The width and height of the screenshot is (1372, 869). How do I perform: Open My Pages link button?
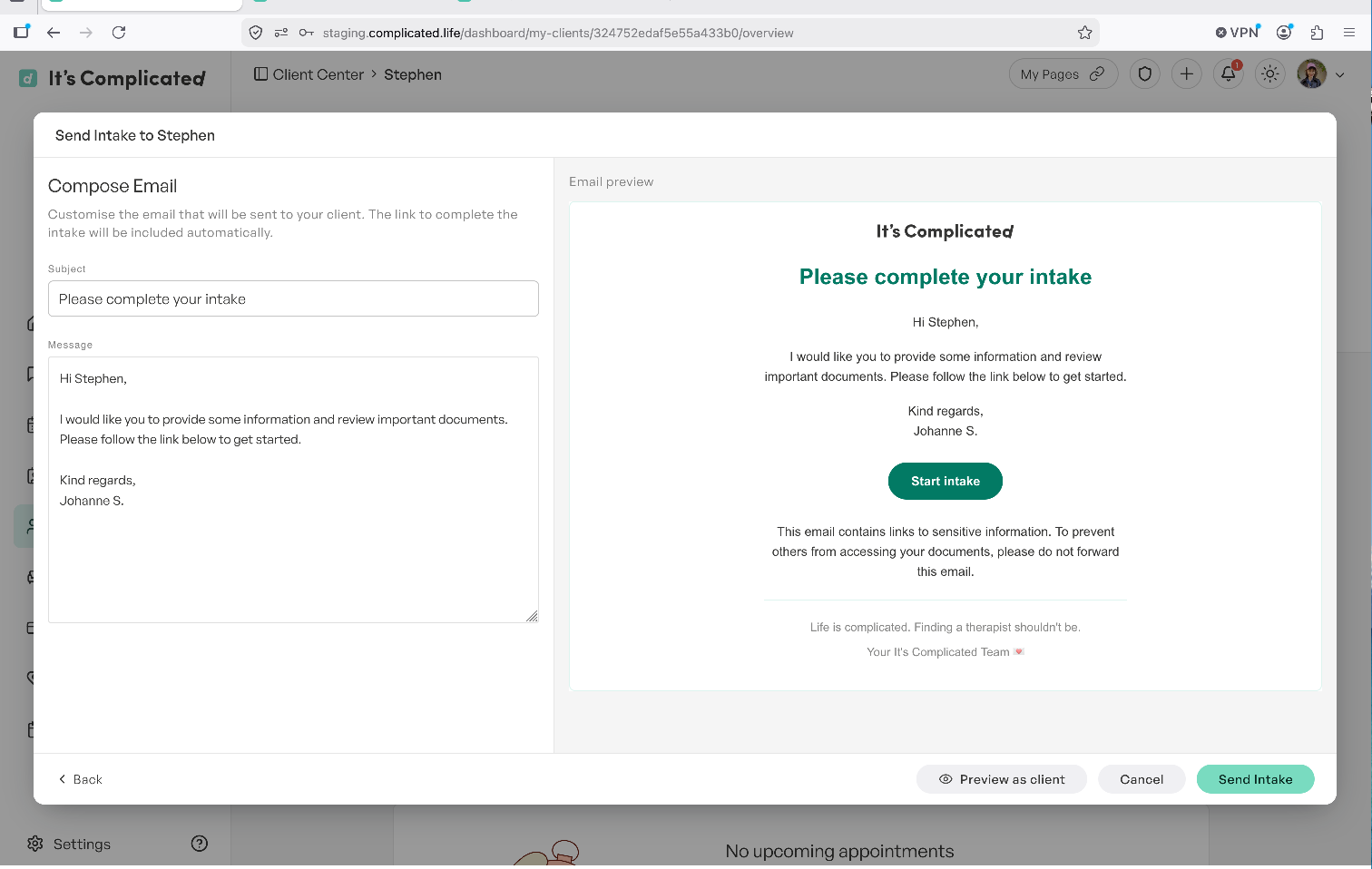(1063, 74)
